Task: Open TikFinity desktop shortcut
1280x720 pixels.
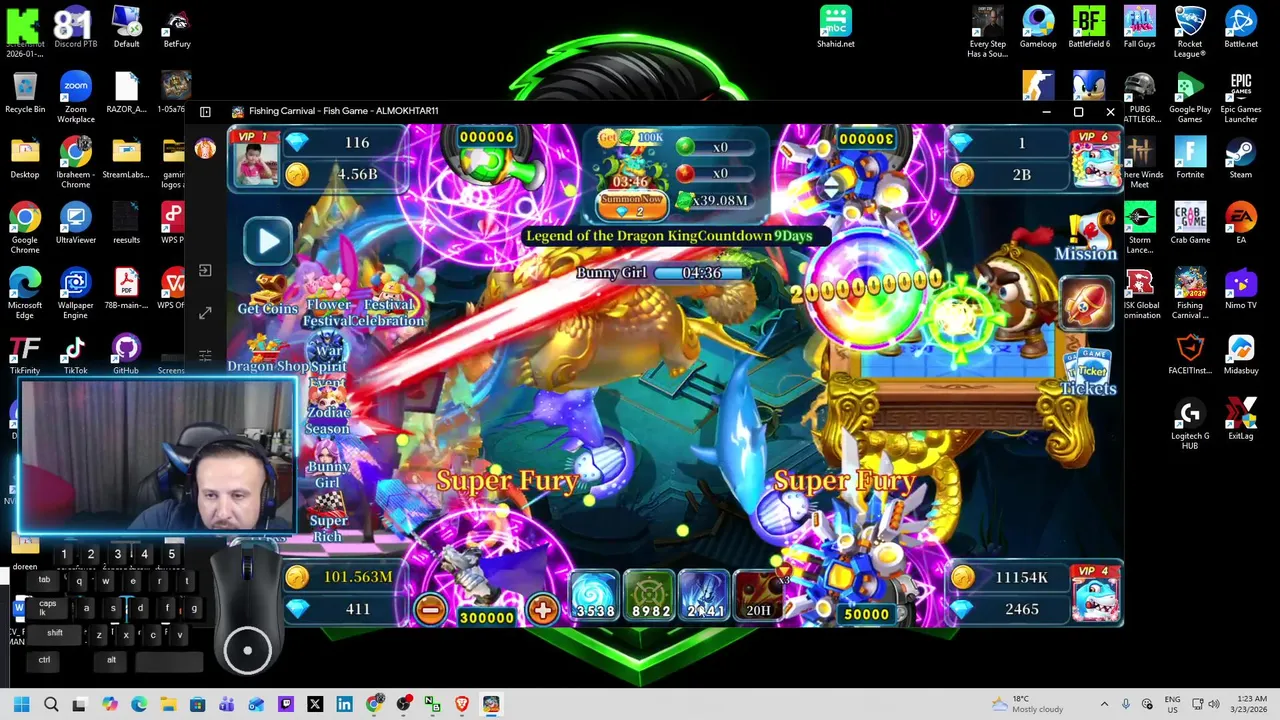Action: (25, 354)
